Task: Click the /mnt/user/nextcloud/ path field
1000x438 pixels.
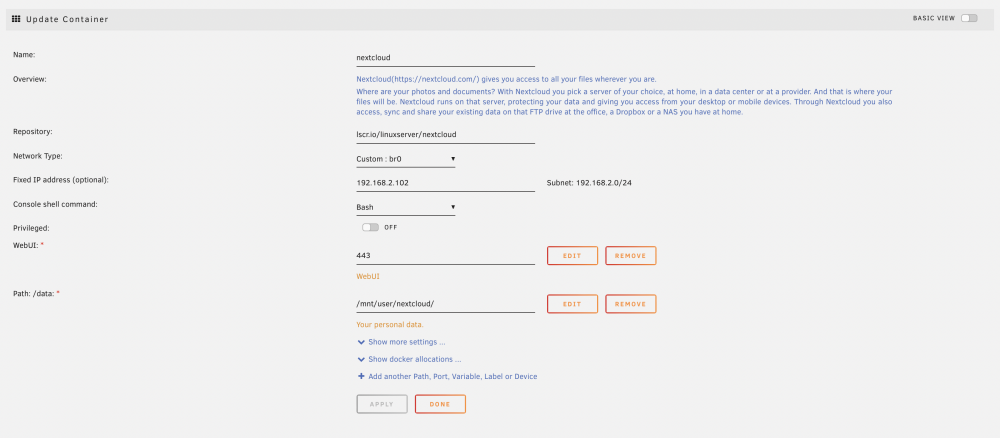Action: tap(445, 304)
